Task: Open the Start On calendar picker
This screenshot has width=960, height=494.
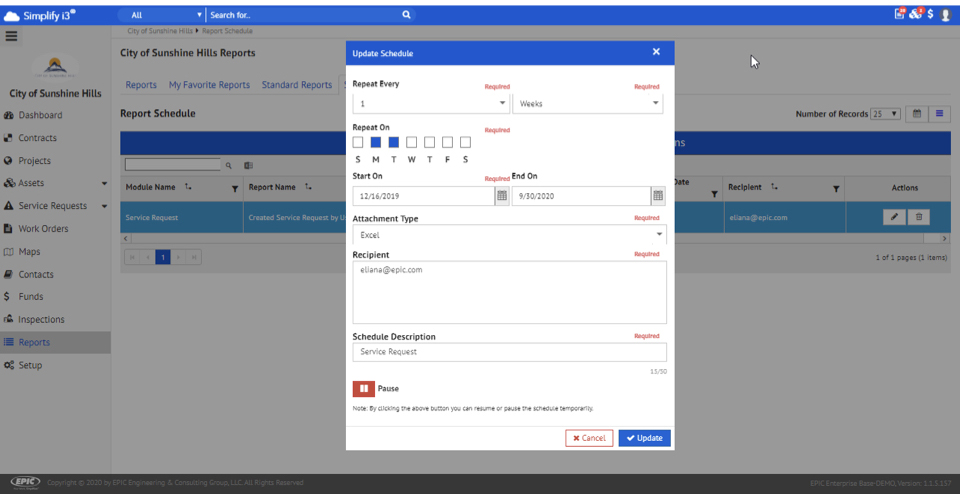Action: pyautogui.click(x=502, y=196)
